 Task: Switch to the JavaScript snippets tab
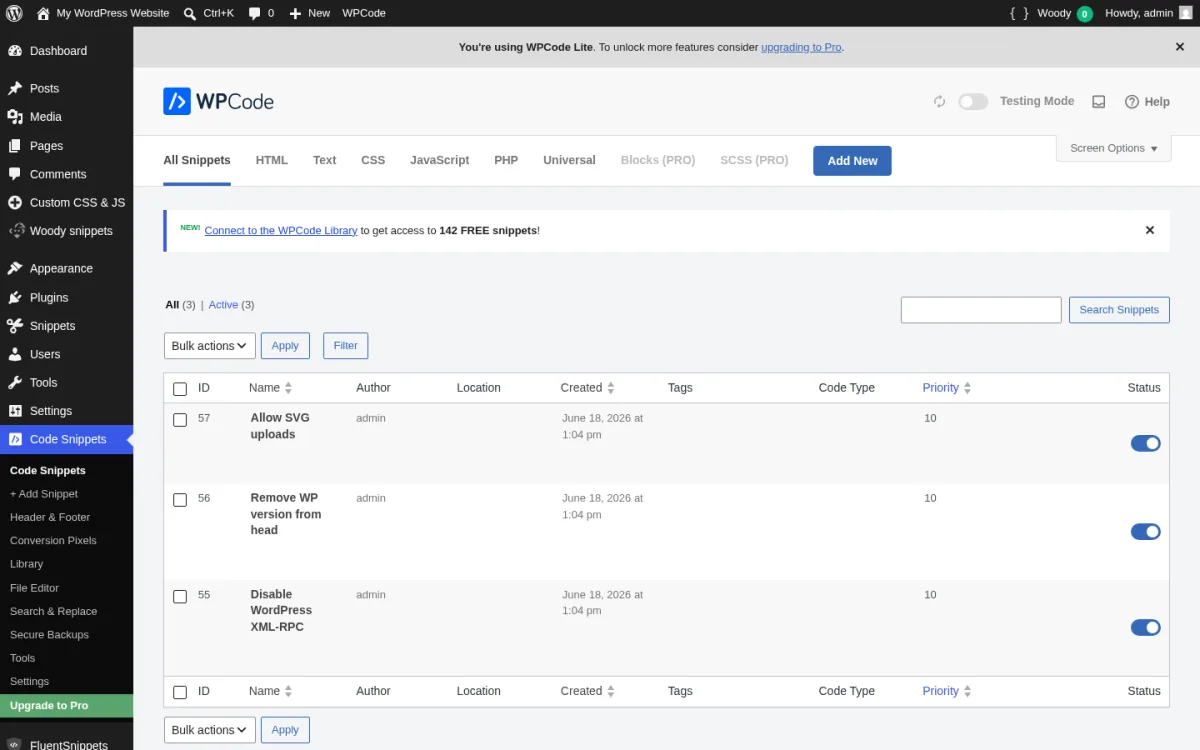(x=440, y=160)
